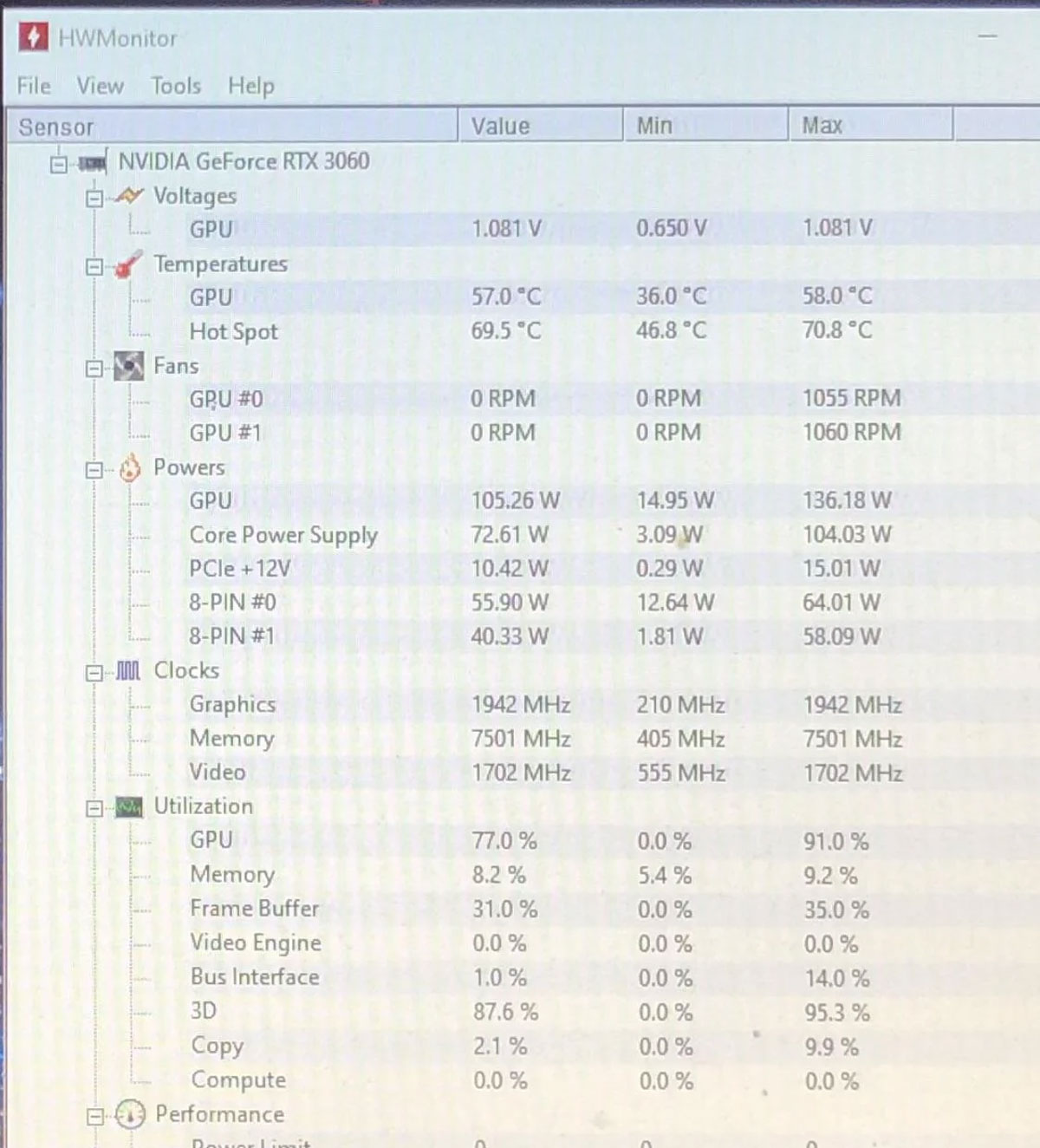Screen dimensions: 1040x1148
Task: Click the Utilization graph icon
Action: (127, 806)
